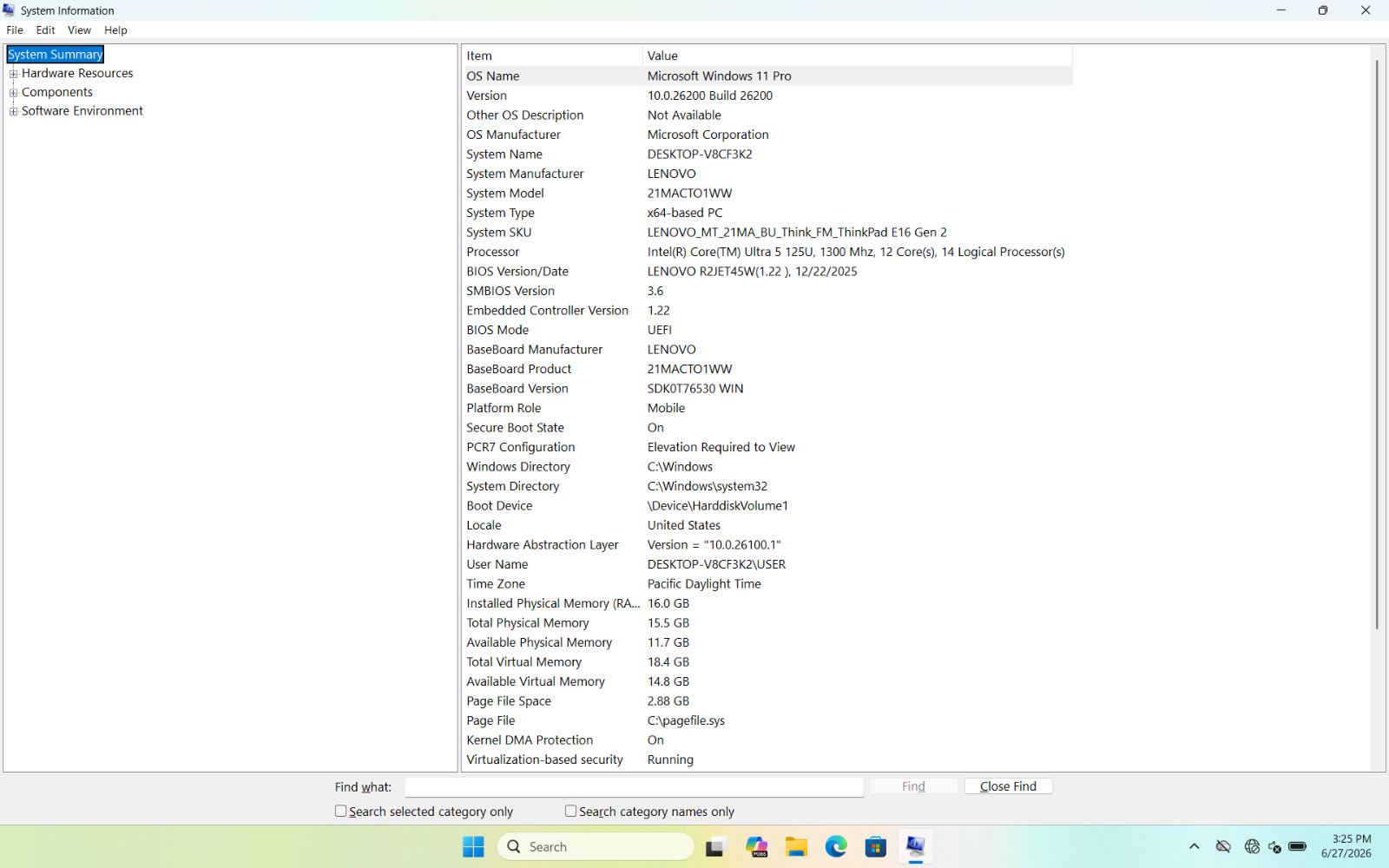Click the Value column header
Image resolution: width=1389 pixels, height=868 pixels.
coord(858,56)
